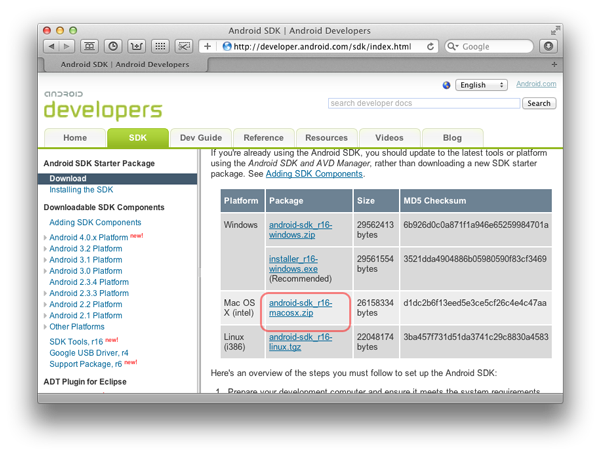Screen dimensions: 600x455
Task: Click the Linux MD5 checksum 3ba457f731d51da3741c29c8830a4583
Action: [476, 337]
